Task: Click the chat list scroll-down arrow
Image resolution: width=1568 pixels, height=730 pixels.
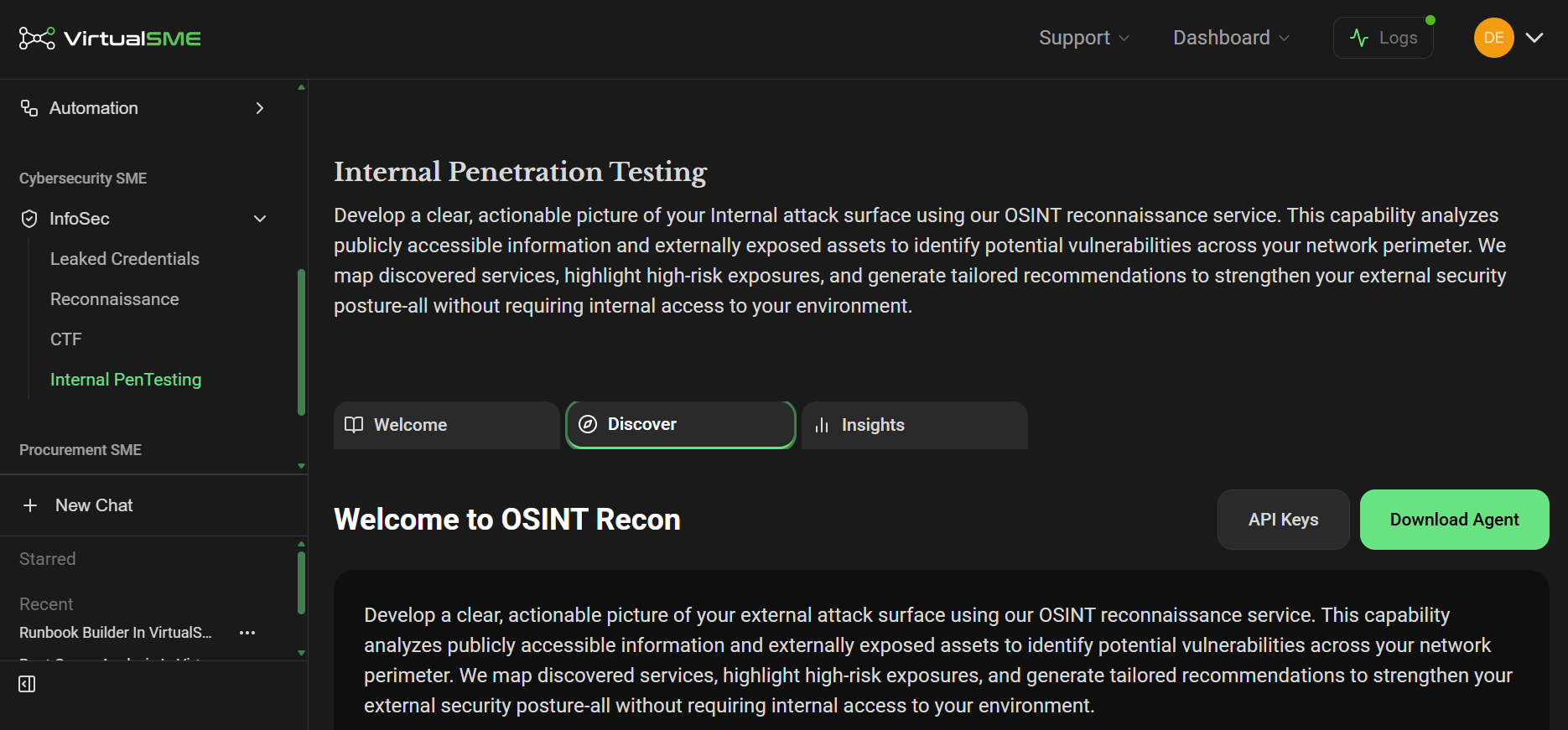Action: coord(301,653)
